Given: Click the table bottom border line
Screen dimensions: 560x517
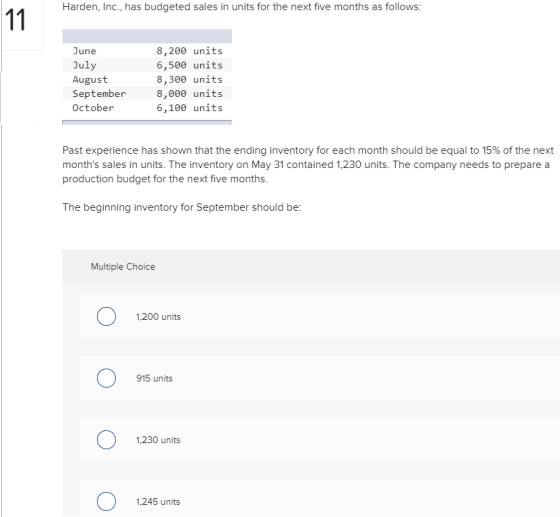Looking at the screenshot, I should coord(147,122).
